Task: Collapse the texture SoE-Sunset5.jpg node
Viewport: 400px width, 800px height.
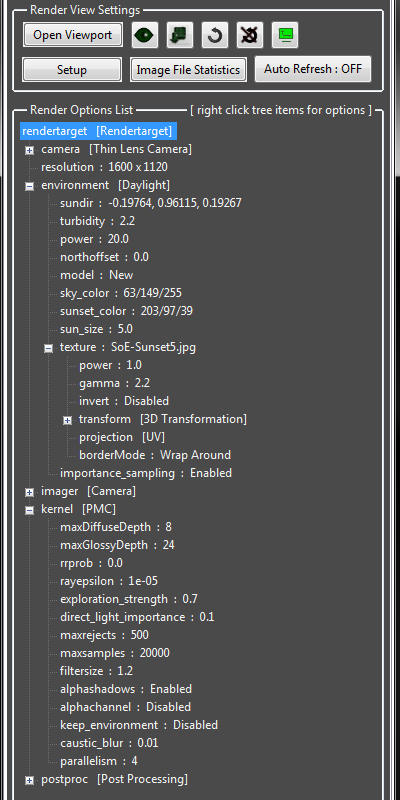Action: pos(48,348)
